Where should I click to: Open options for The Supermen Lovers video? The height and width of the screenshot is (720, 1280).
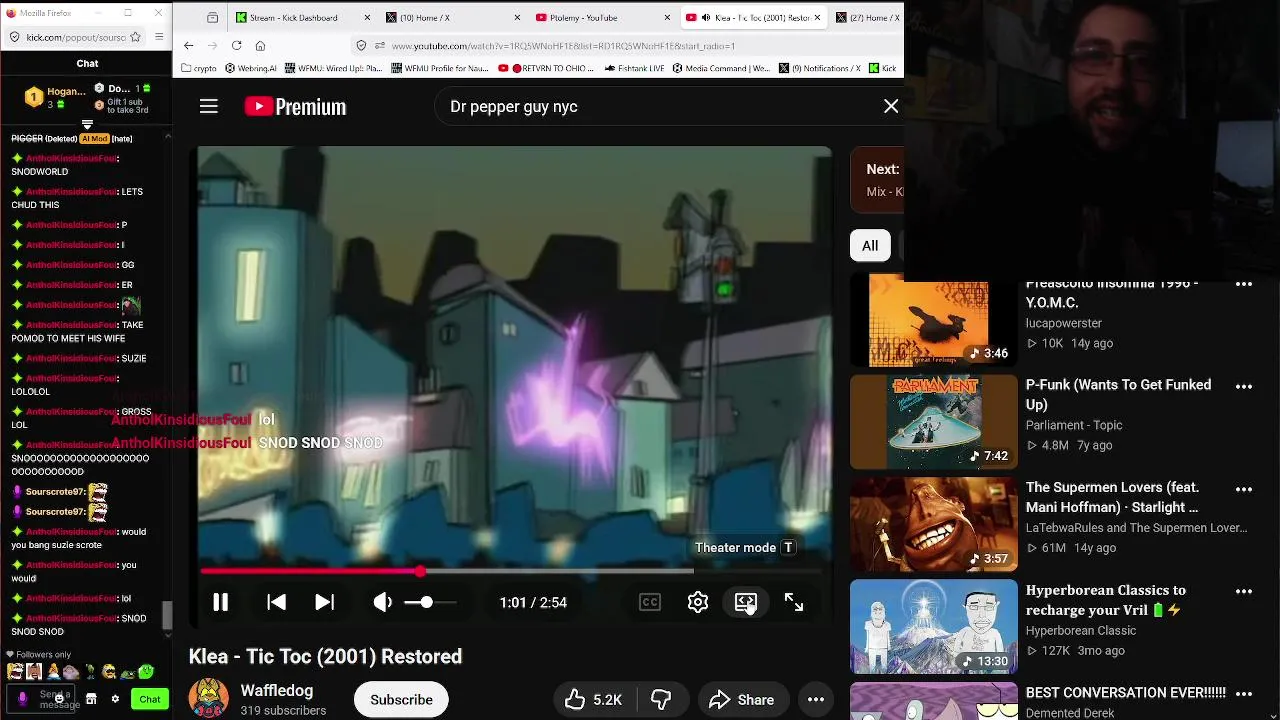point(1244,489)
